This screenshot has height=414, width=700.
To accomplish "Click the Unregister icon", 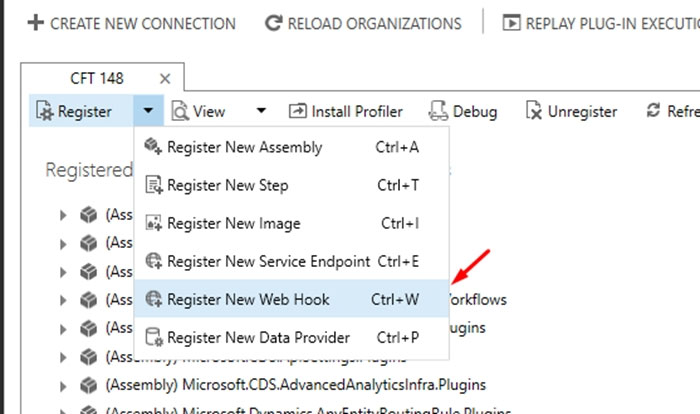I will 533,111.
